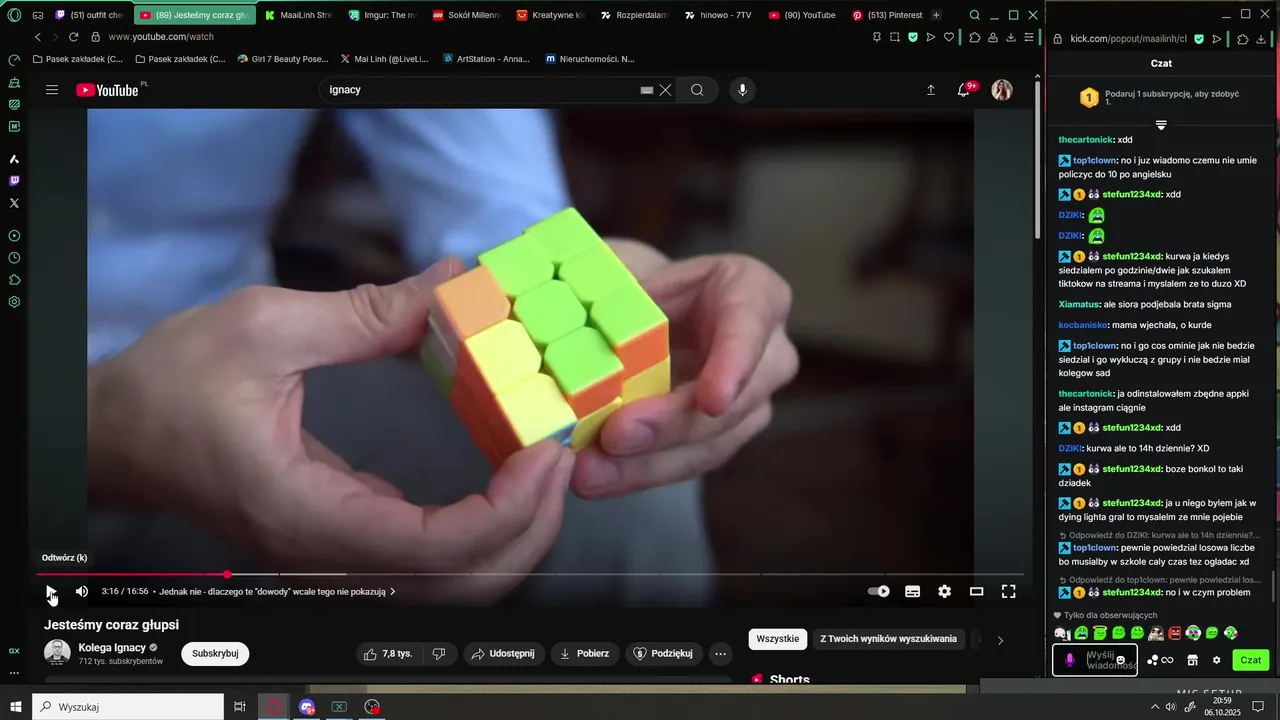Open the Opera easy setup menu
This screenshot has width=1280, height=720.
coord(1029,37)
